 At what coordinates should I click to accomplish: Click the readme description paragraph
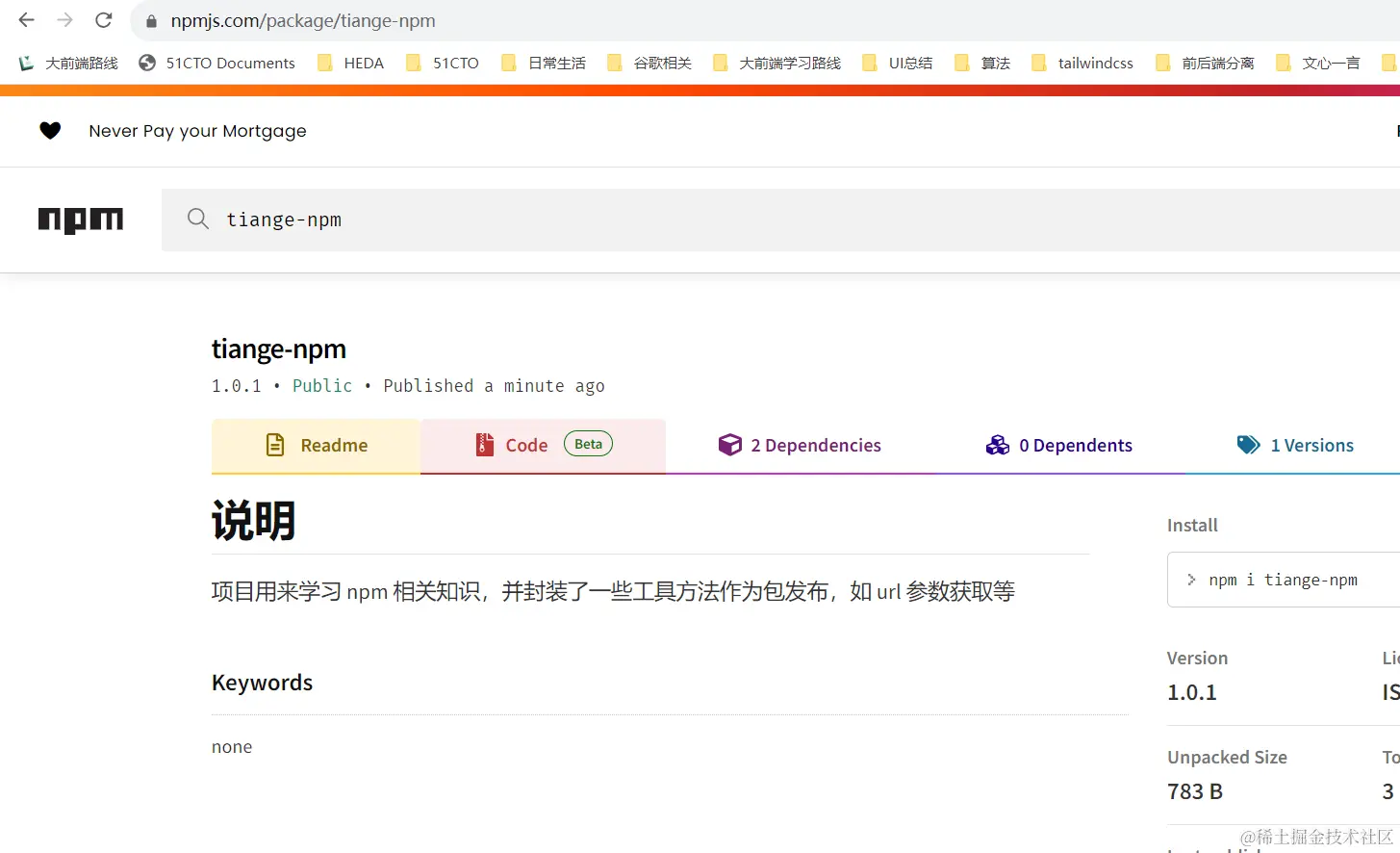point(613,591)
